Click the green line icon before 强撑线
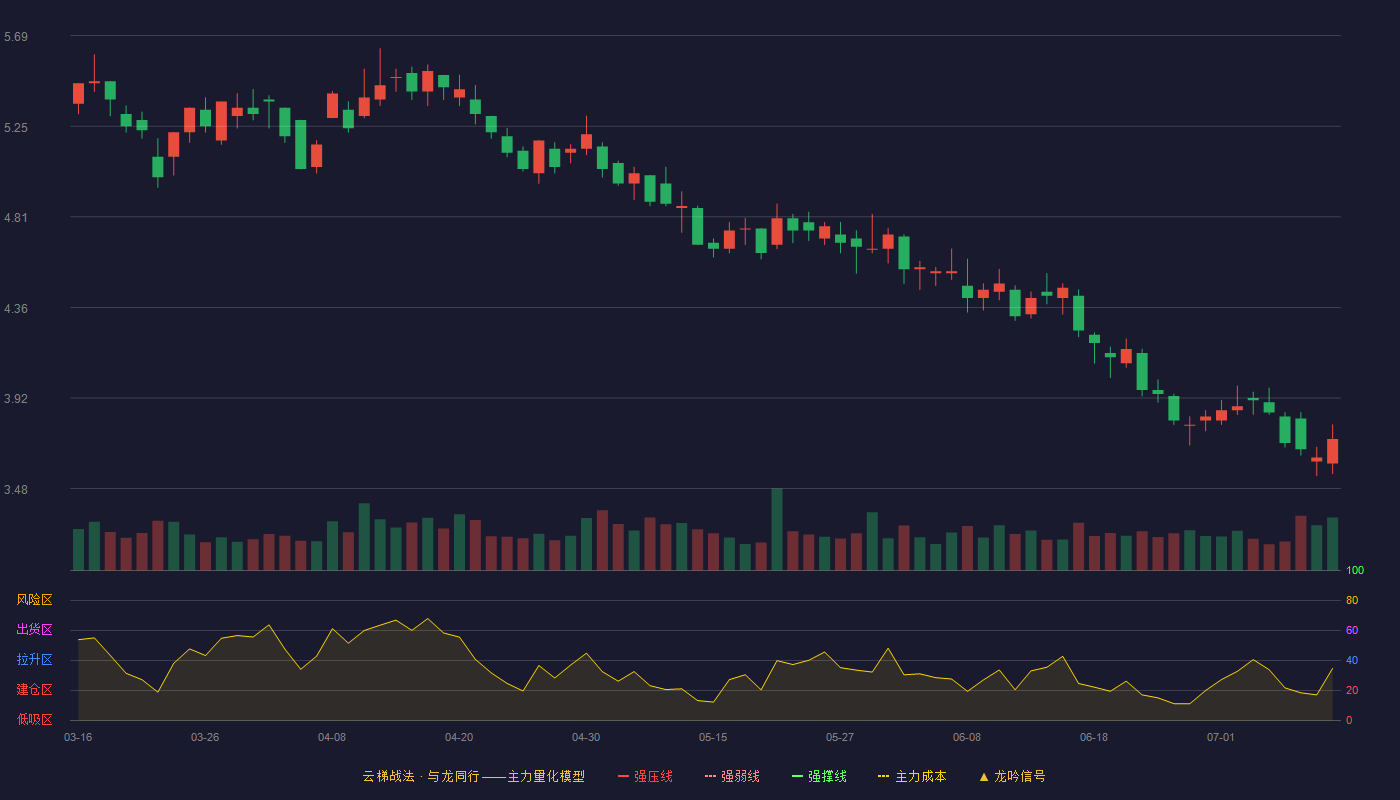Image resolution: width=1400 pixels, height=800 pixels. pyautogui.click(x=798, y=776)
